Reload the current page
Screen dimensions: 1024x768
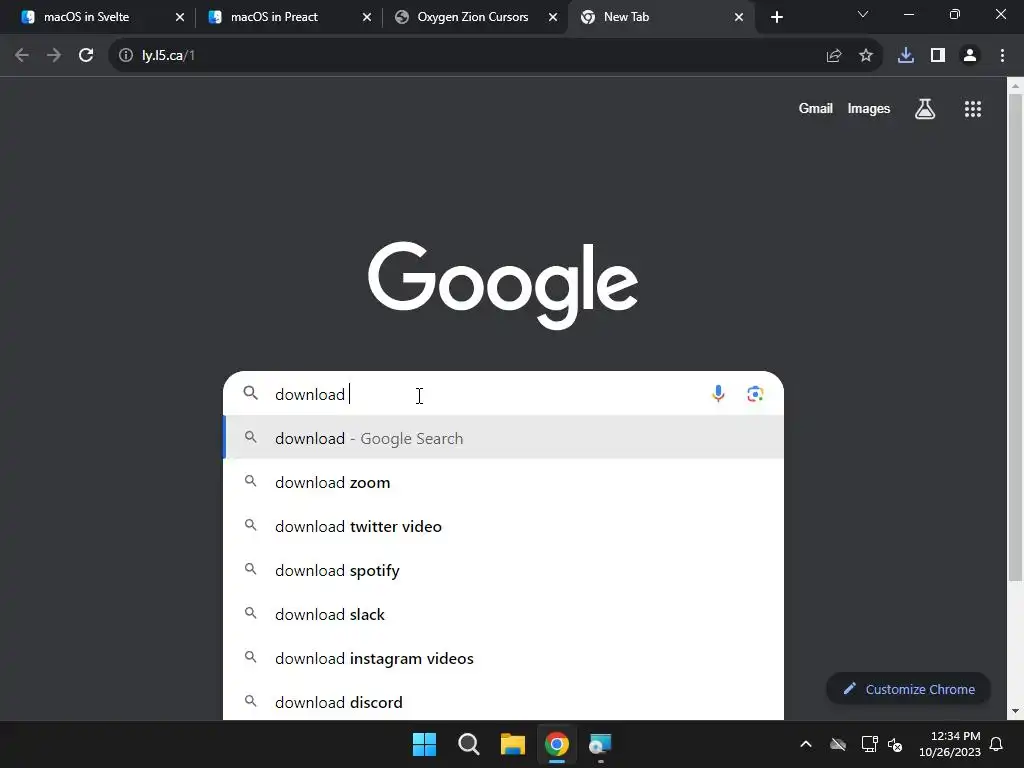(86, 56)
